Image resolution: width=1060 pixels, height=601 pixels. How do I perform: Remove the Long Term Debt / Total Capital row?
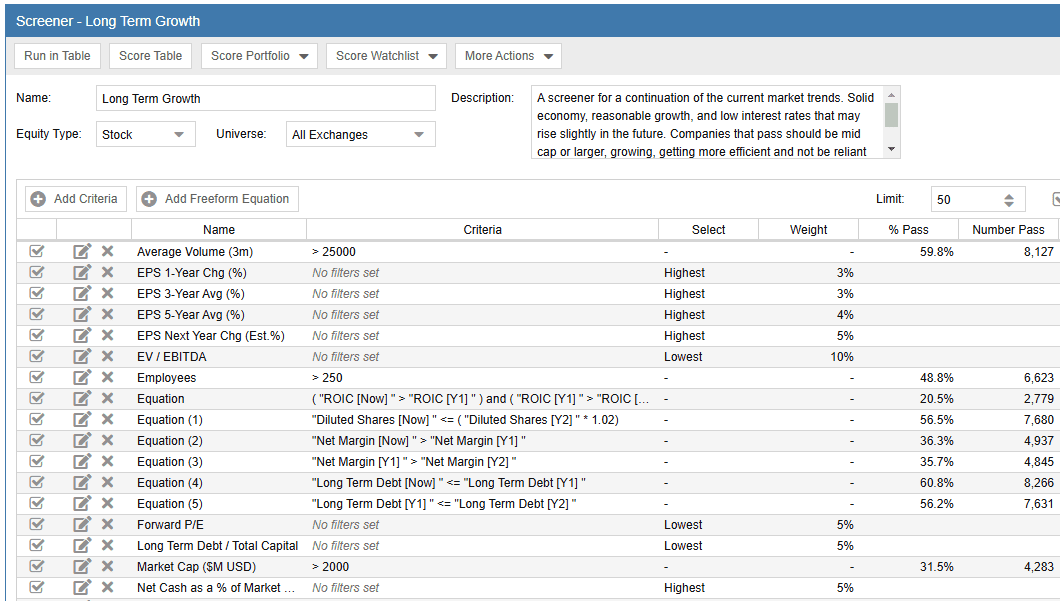tap(107, 545)
